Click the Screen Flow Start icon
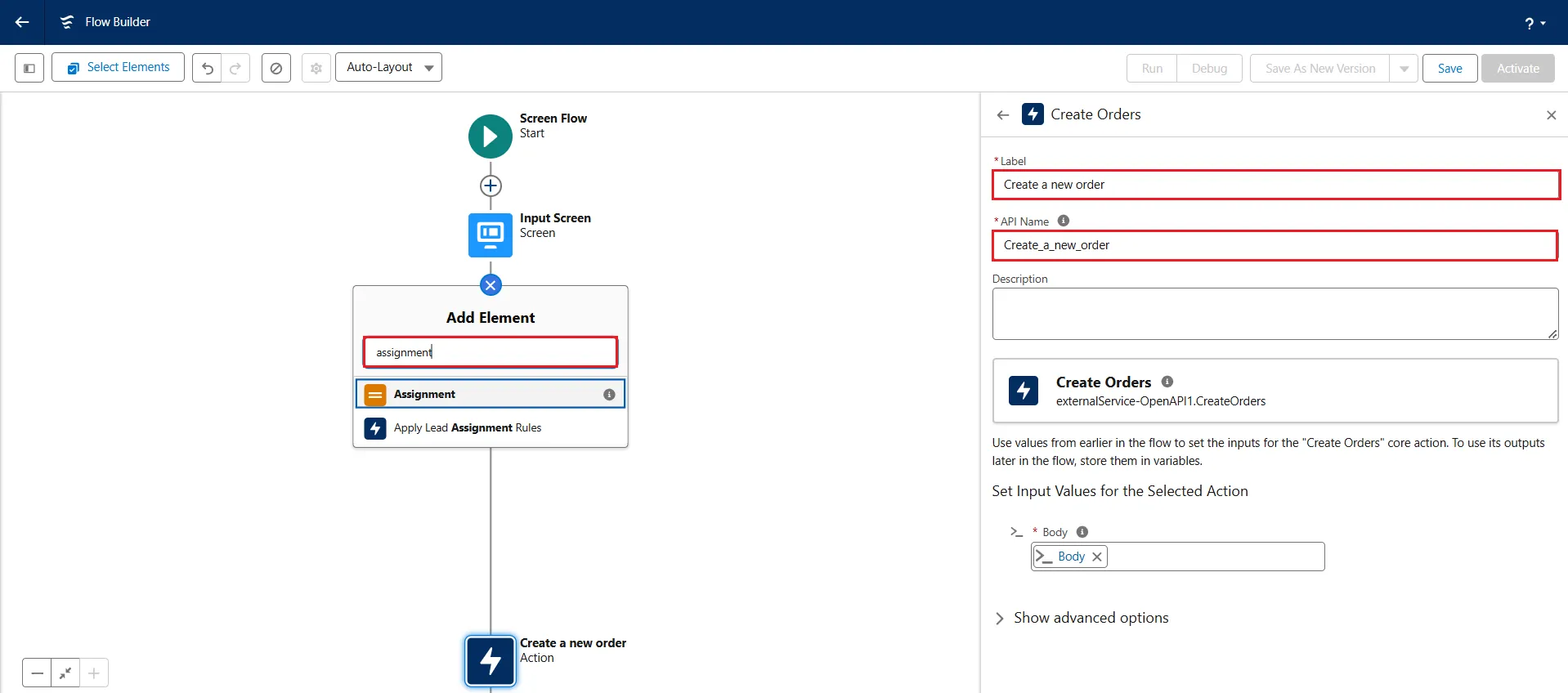1568x693 pixels. point(490,136)
